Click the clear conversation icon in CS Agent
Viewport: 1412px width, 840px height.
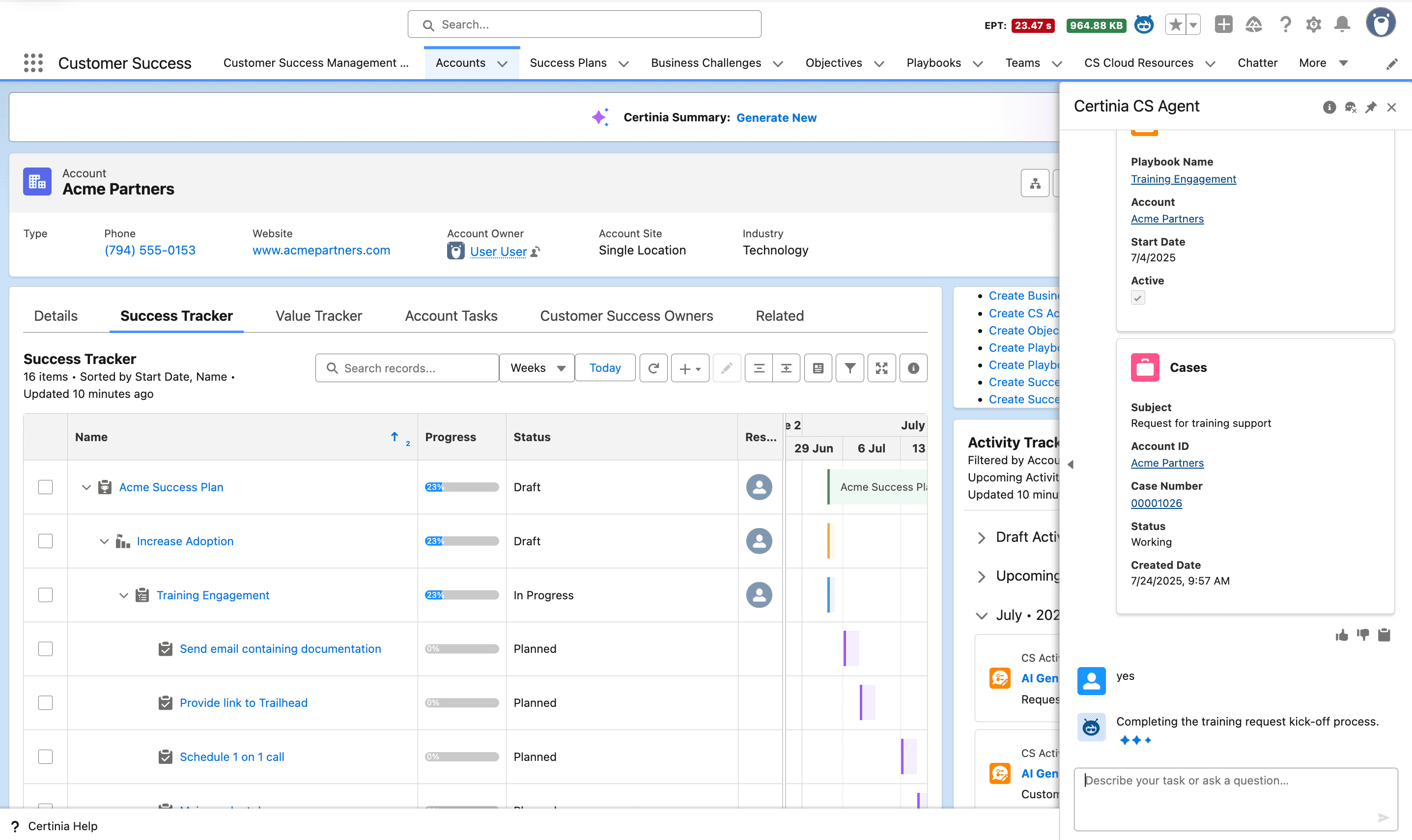pos(1350,107)
